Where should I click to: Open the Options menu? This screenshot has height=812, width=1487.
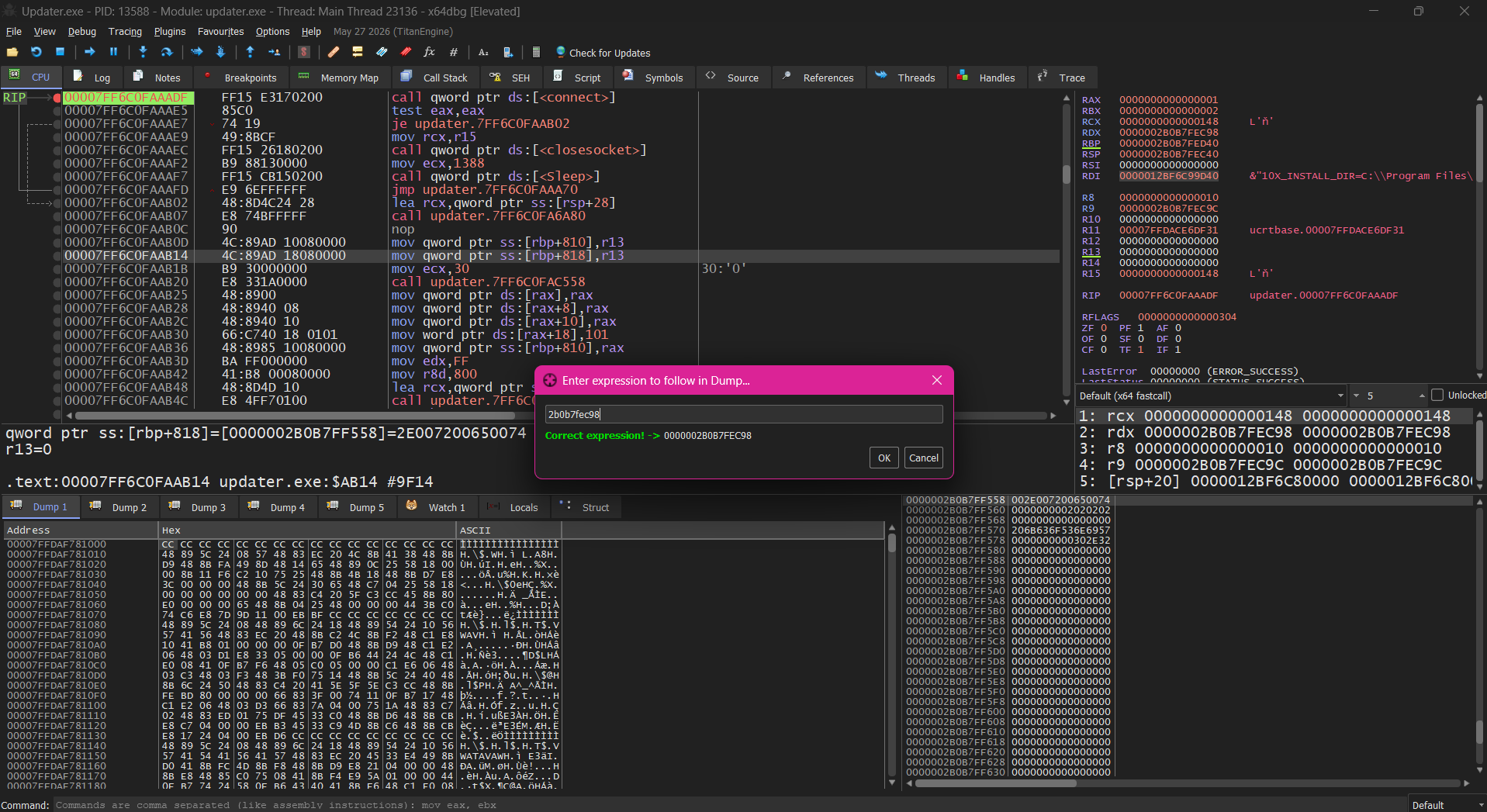(x=272, y=32)
